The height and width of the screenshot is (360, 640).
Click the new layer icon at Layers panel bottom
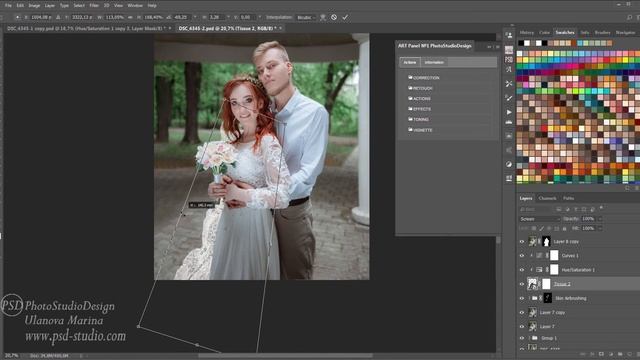[x=629, y=354]
